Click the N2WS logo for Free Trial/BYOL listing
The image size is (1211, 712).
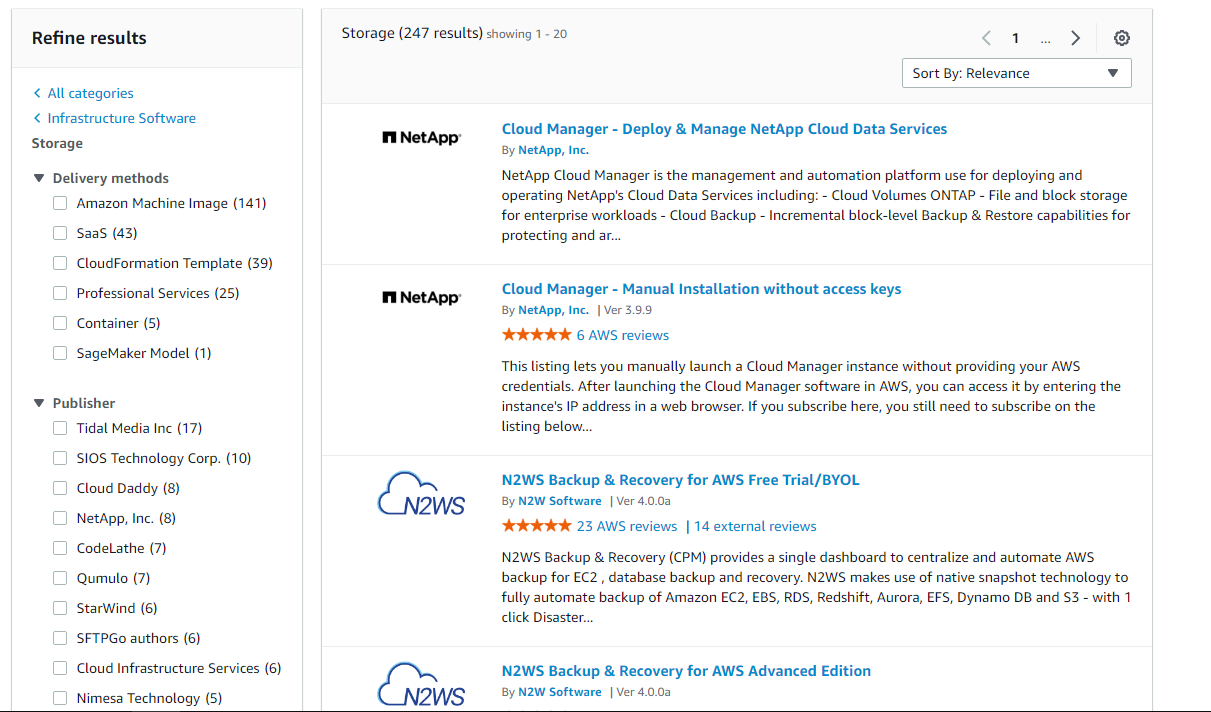click(x=421, y=493)
